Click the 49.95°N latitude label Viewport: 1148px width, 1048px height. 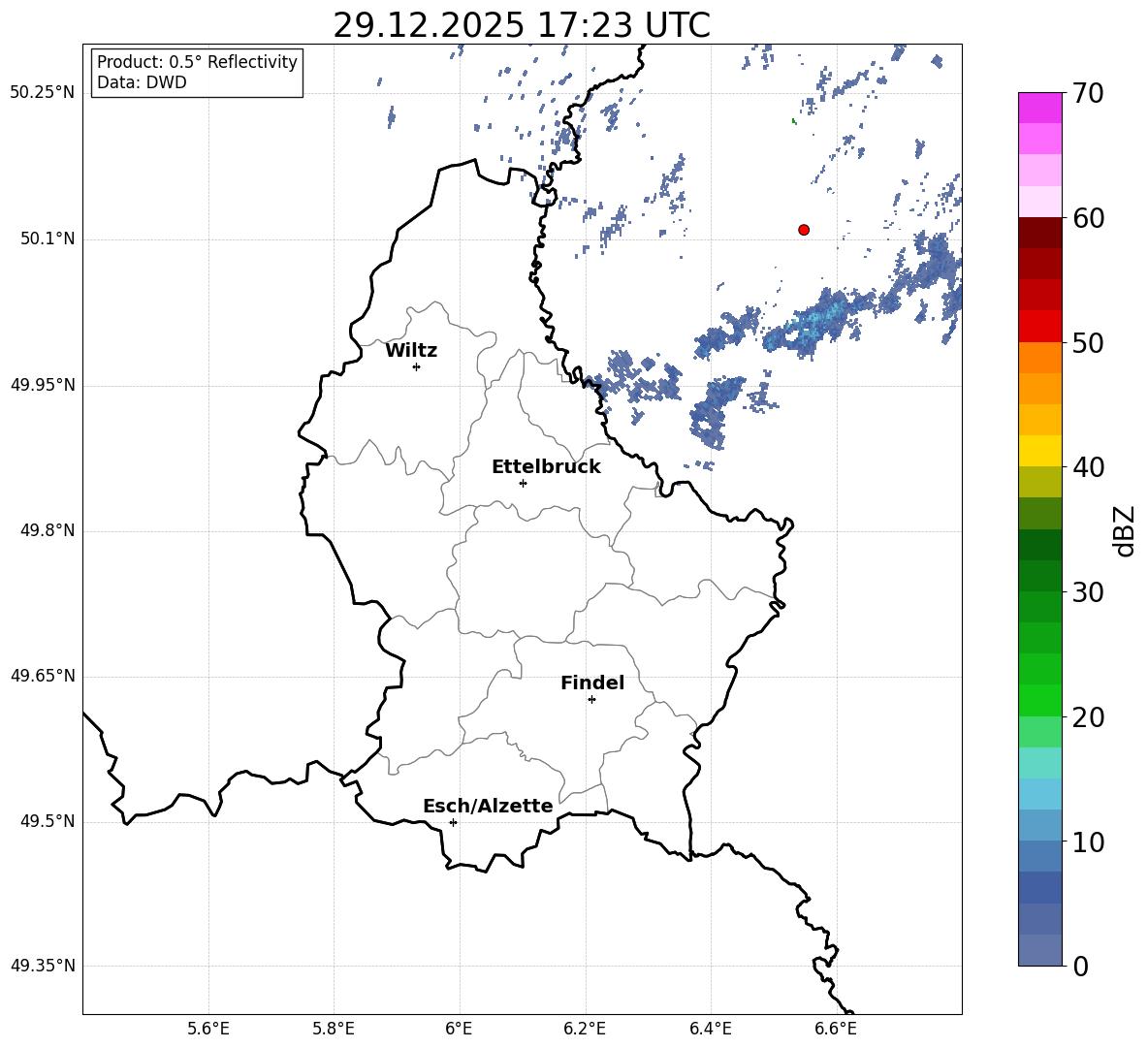tap(43, 384)
